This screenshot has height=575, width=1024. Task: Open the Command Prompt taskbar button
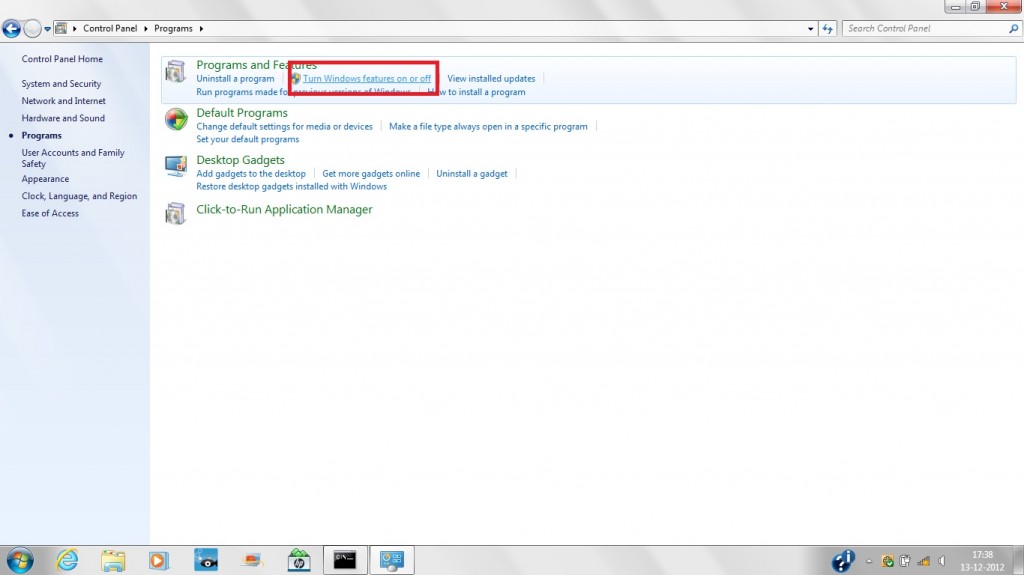tap(344, 559)
